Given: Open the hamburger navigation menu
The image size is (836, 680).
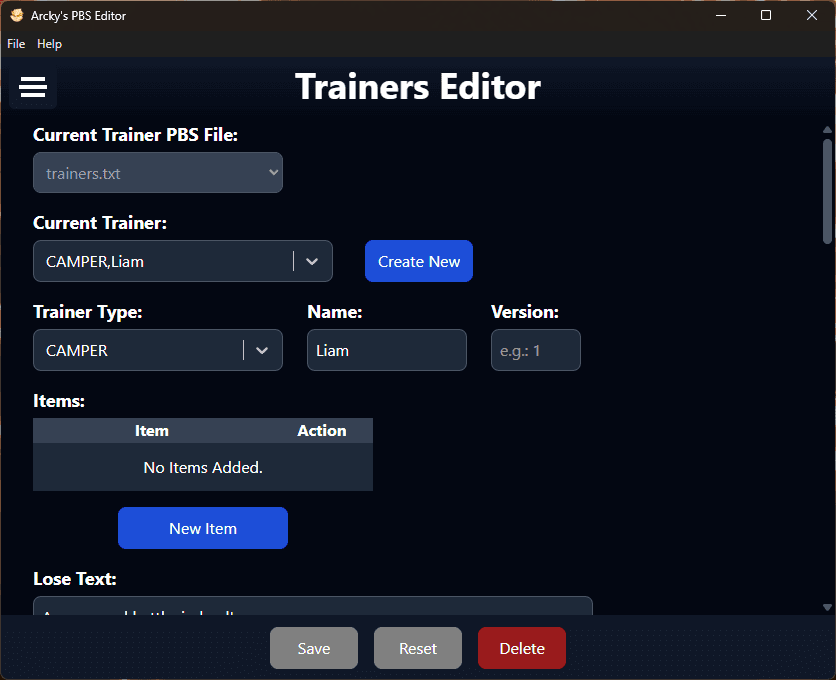Looking at the screenshot, I should click(33, 88).
